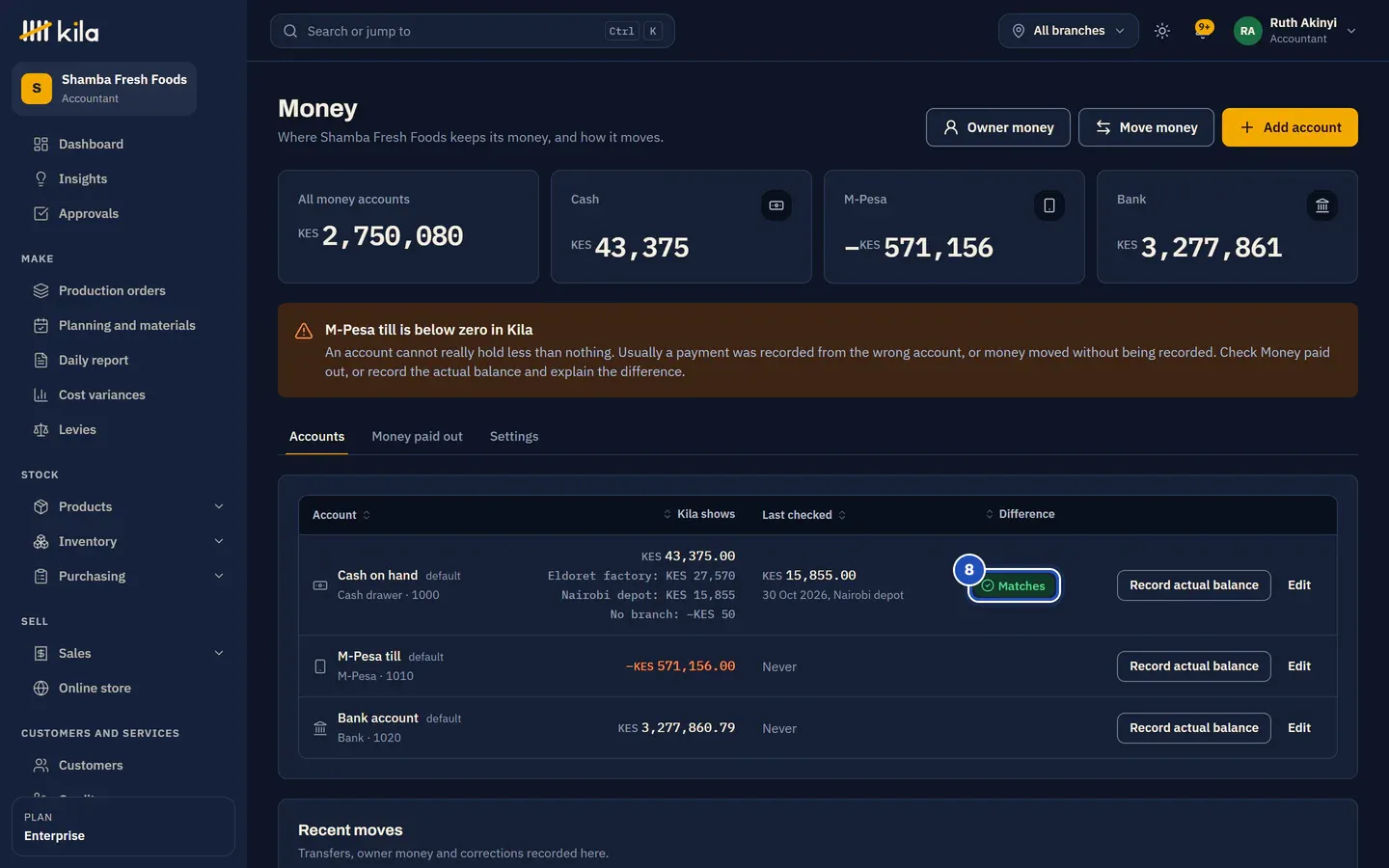Record actual balance for Cash on hand
Image resolution: width=1389 pixels, height=868 pixels.
(x=1194, y=585)
